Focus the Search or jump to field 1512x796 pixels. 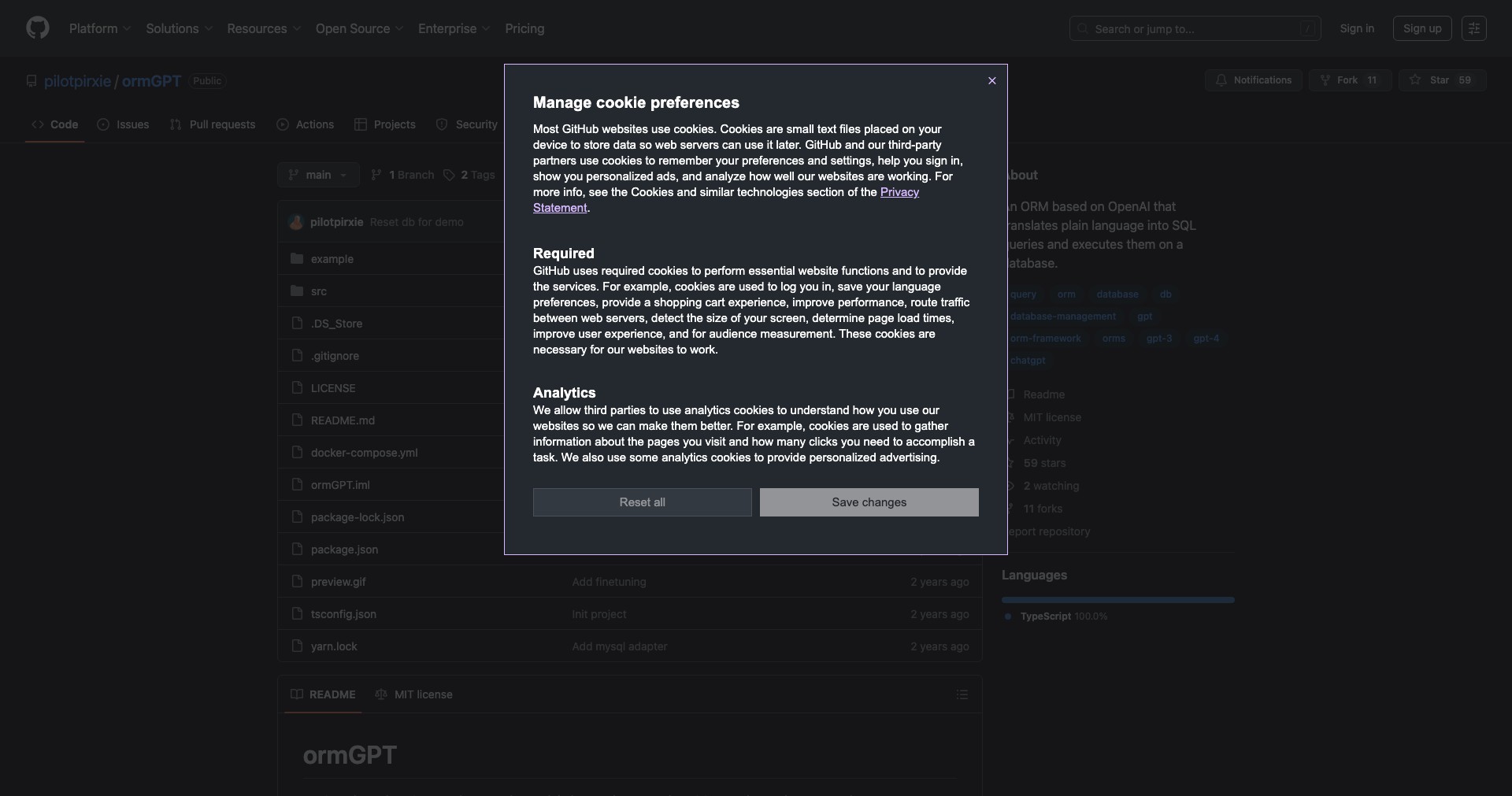(1195, 28)
